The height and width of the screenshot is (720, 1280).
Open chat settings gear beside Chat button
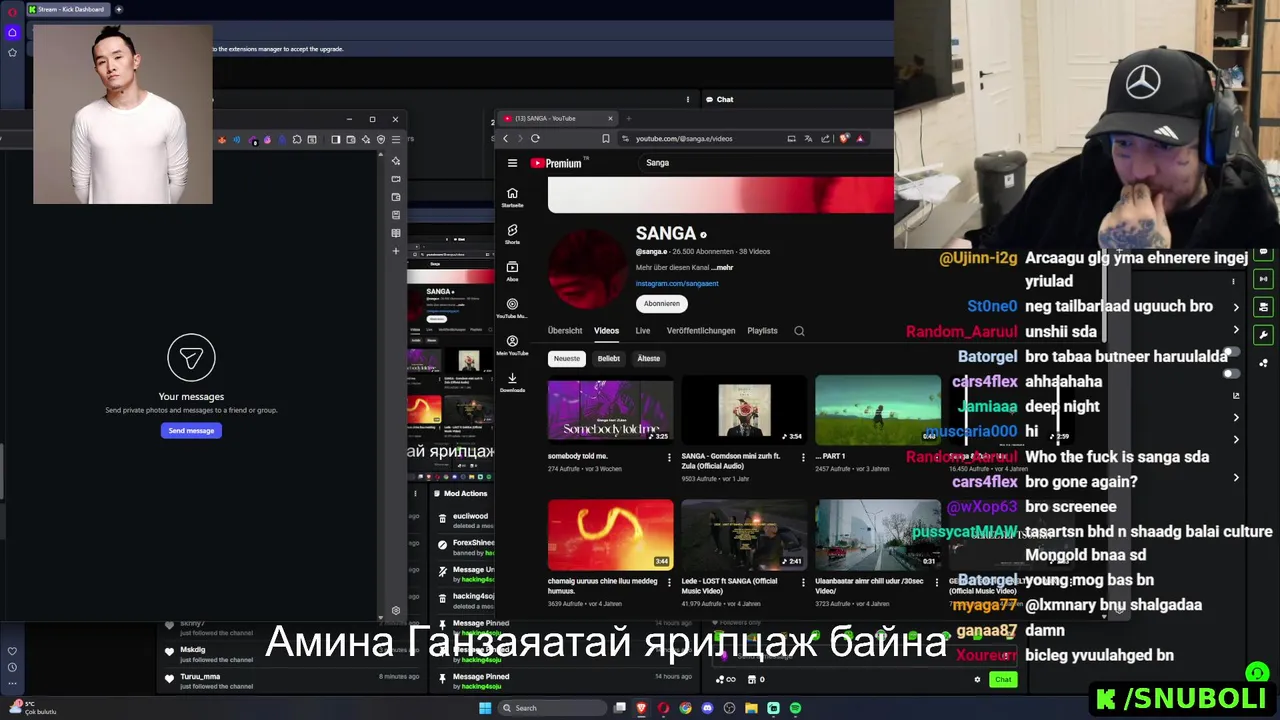(977, 679)
